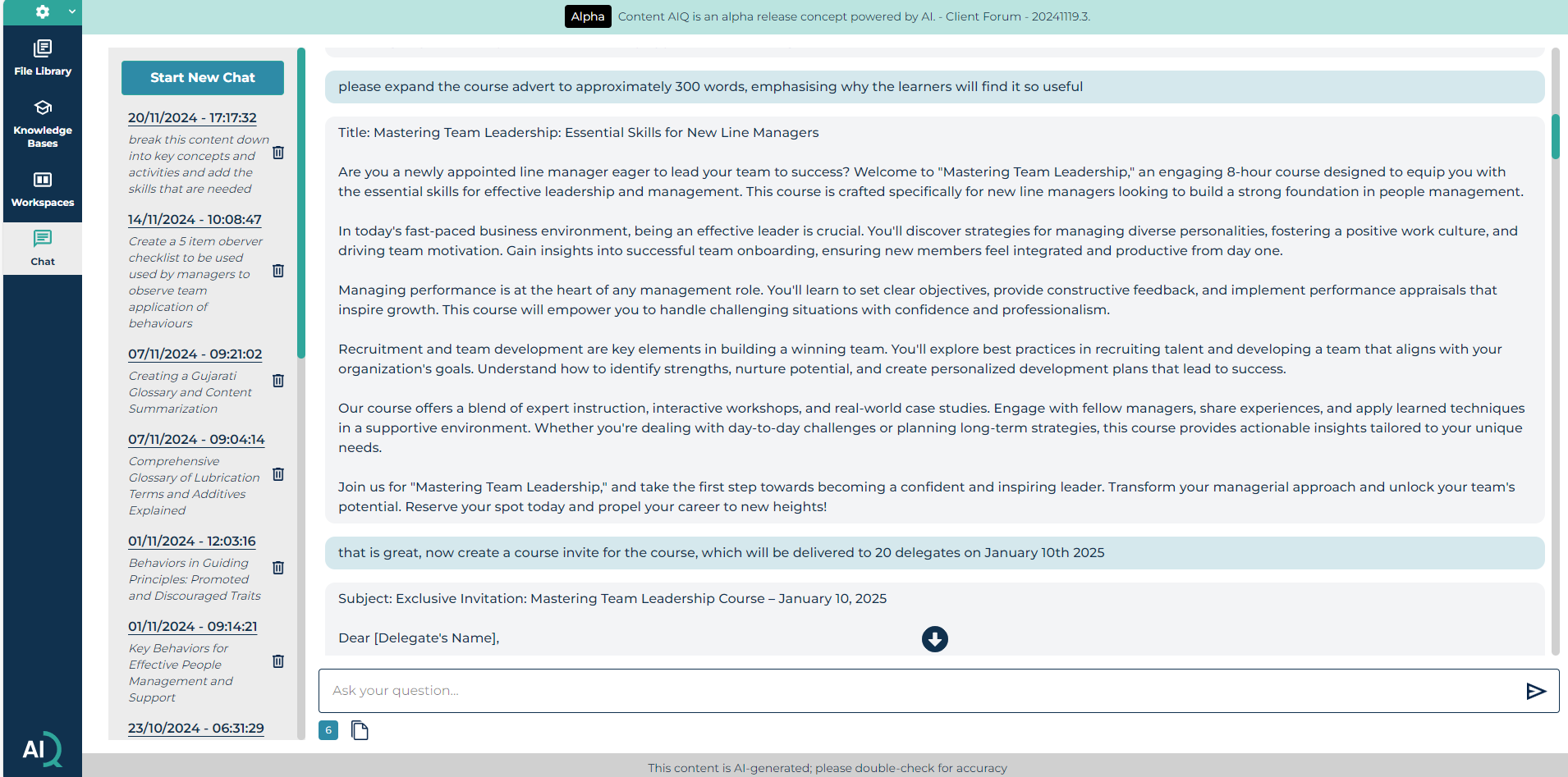The height and width of the screenshot is (777, 1568).
Task: Open the File Library section
Action: point(43,57)
